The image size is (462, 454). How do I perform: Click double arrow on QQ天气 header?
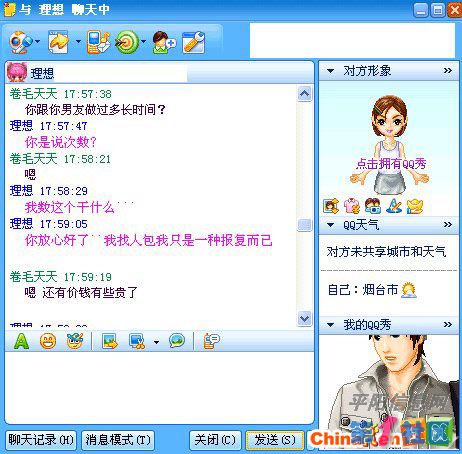(448, 225)
